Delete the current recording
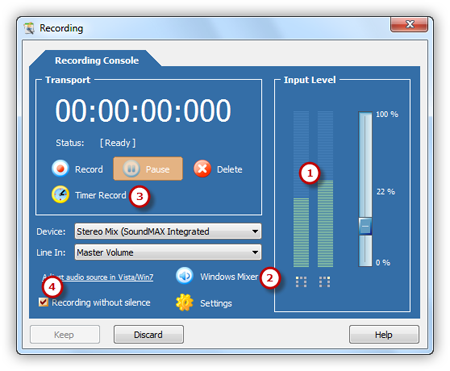450x371 pixels. point(218,169)
